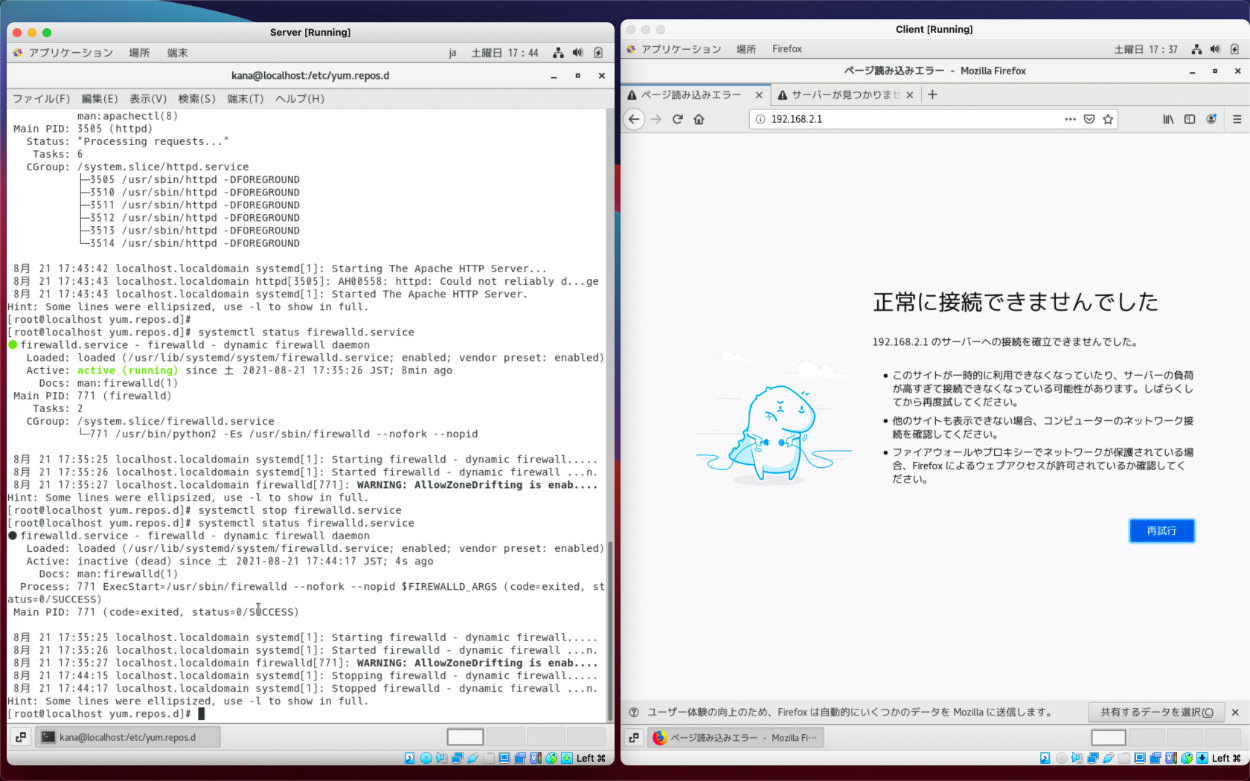Screen dimensions: 1250x781
Task: Click the terminal vertical scrollbar
Action: [x=610, y=630]
